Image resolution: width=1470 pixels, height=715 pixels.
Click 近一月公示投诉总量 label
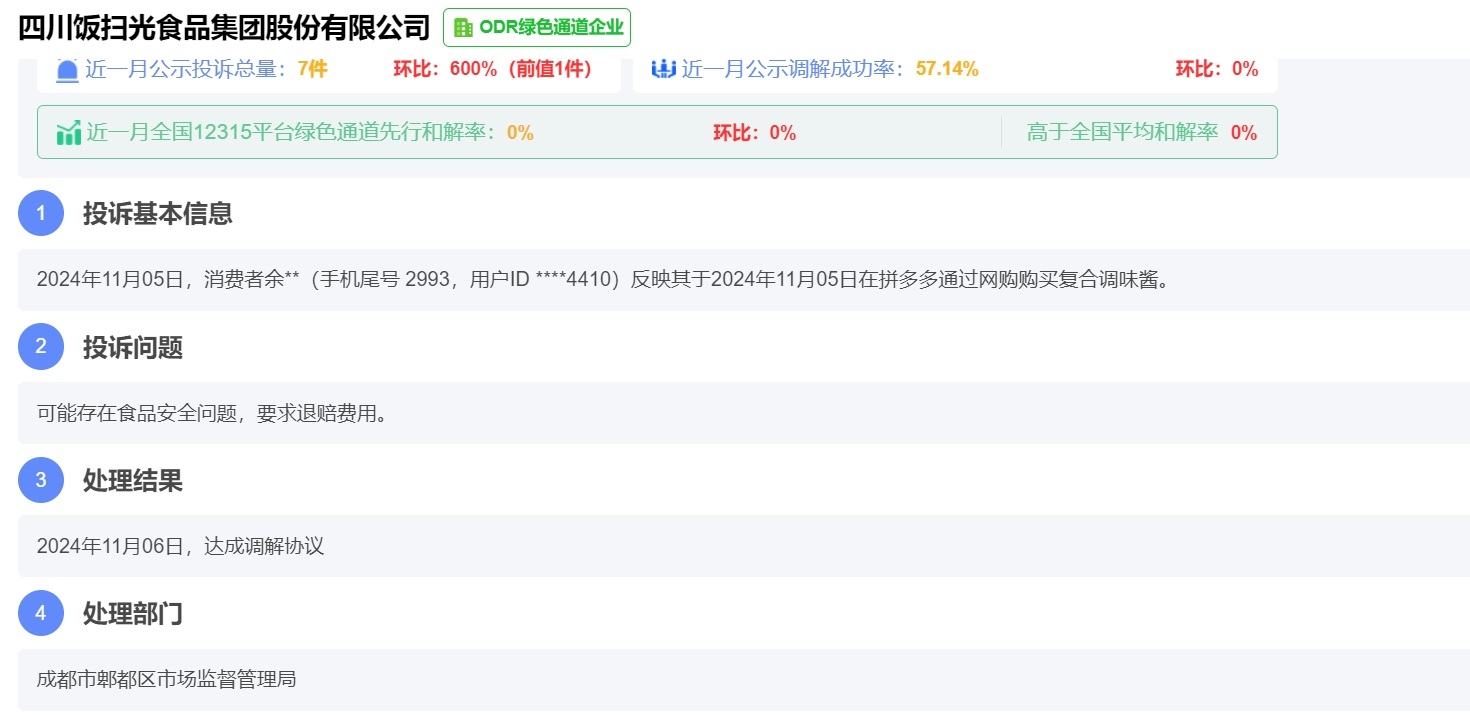click(x=186, y=69)
